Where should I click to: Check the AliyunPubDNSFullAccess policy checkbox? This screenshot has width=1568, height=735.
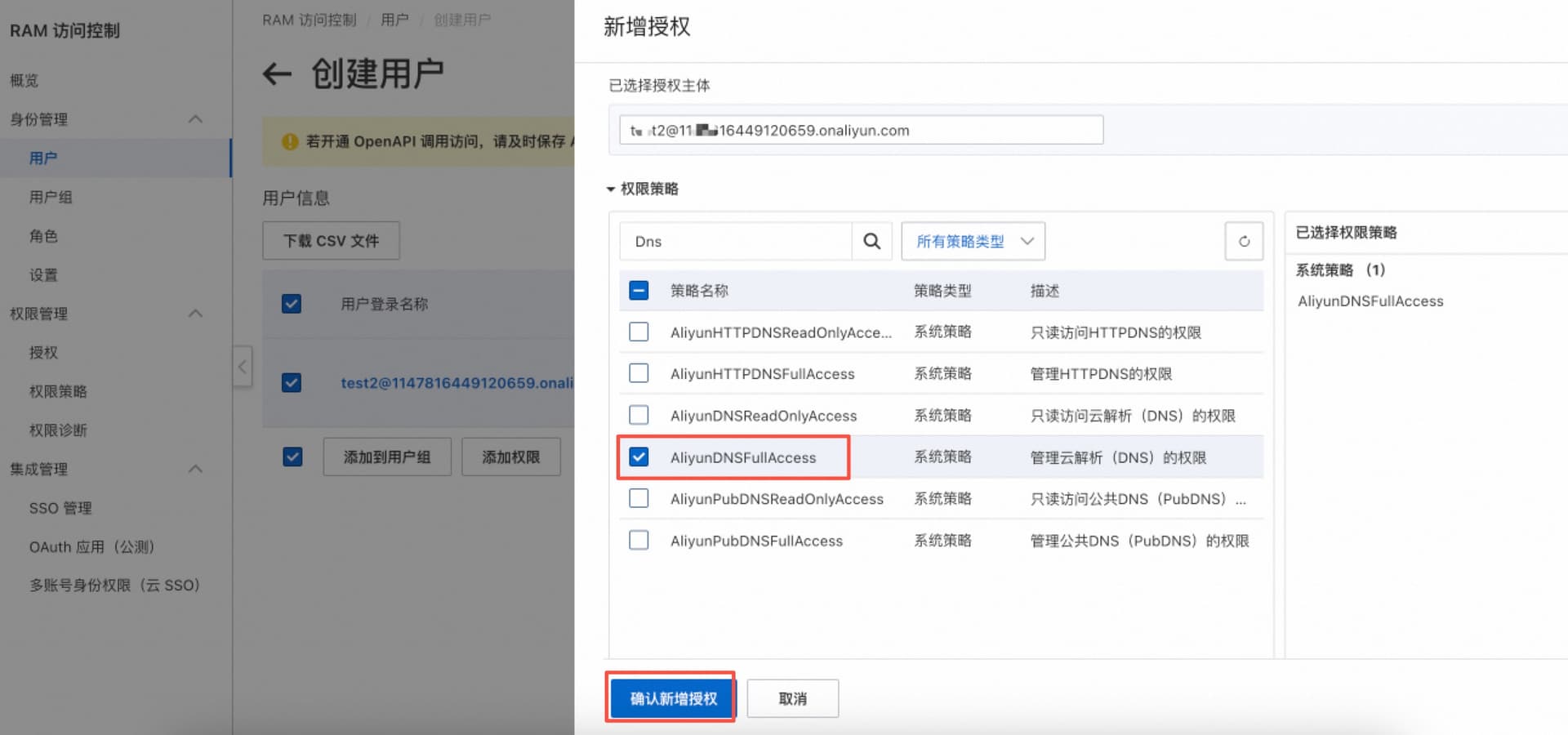[x=639, y=540]
